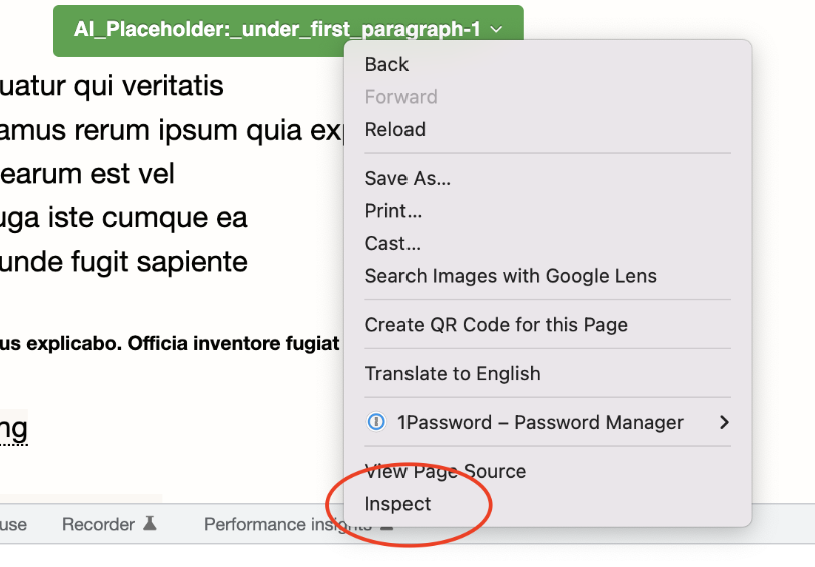The height and width of the screenshot is (567, 815).
Task: Click the greyed-out Forward menu entry
Action: 401,97
